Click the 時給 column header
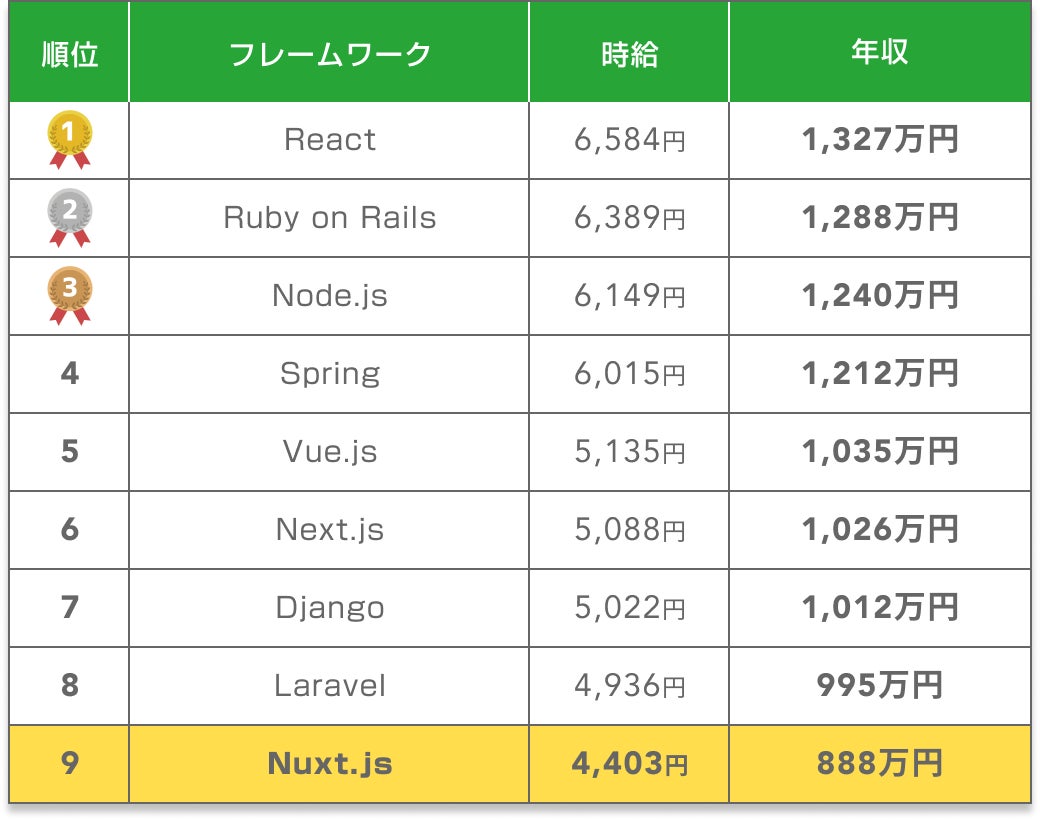The width and height of the screenshot is (1040, 820). pyautogui.click(x=629, y=53)
